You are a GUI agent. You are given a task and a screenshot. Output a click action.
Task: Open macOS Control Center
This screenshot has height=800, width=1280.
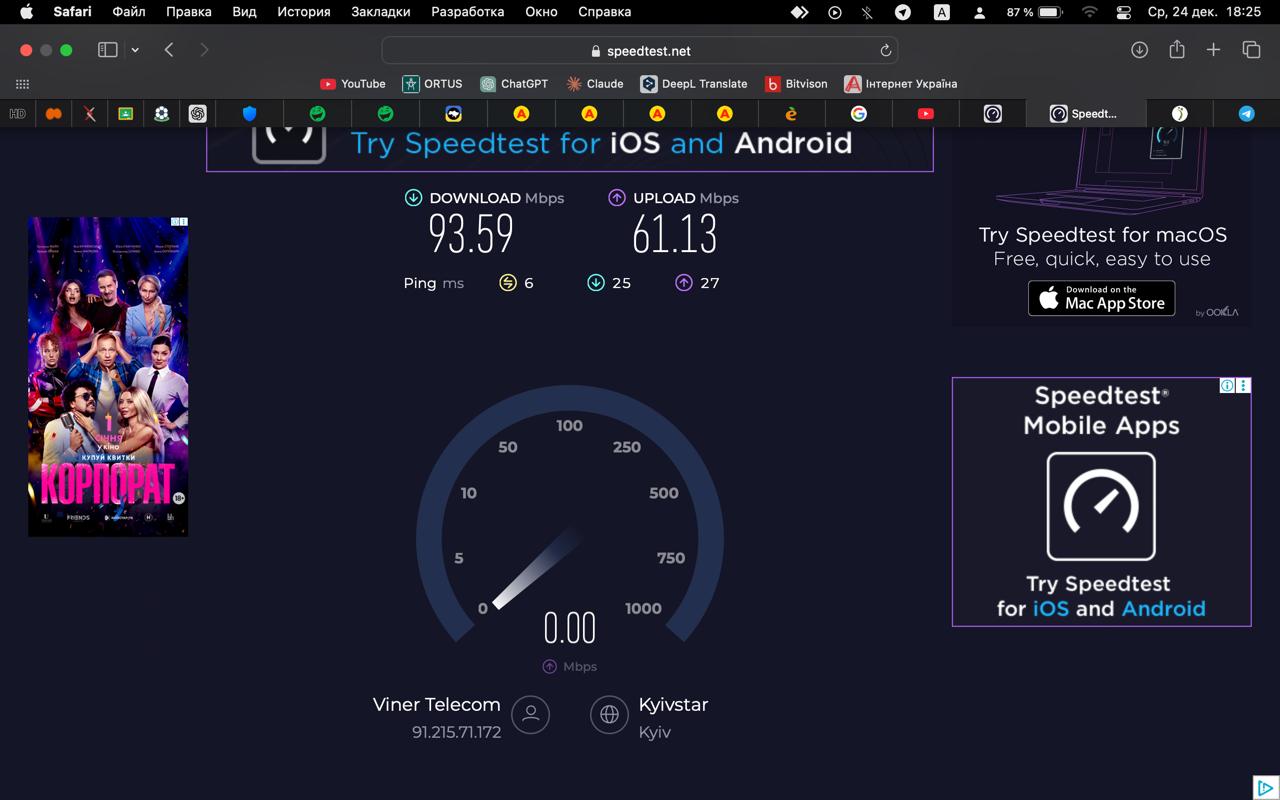coord(1124,12)
